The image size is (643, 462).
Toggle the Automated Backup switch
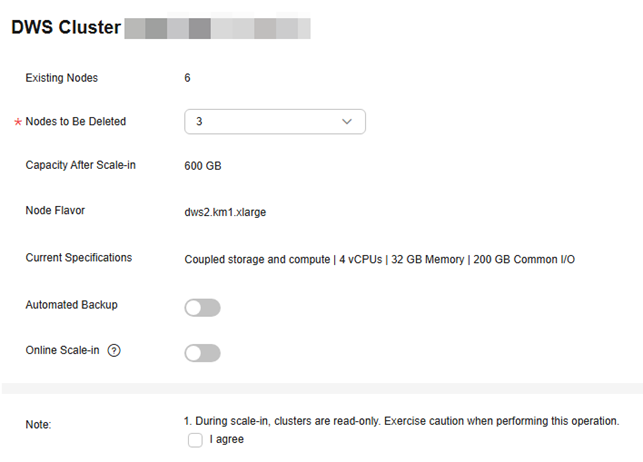click(x=202, y=307)
